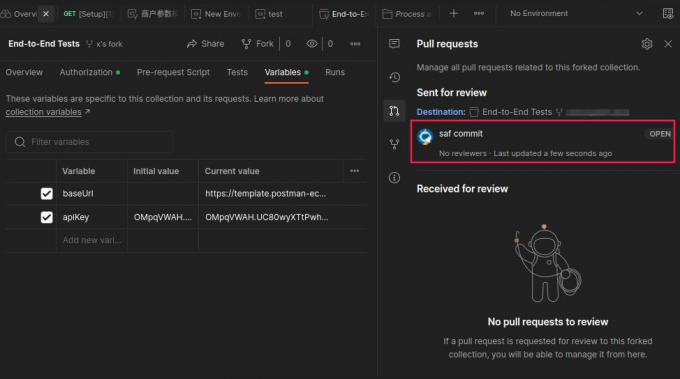Fork the collection
The height and width of the screenshot is (379, 680).
[258, 44]
